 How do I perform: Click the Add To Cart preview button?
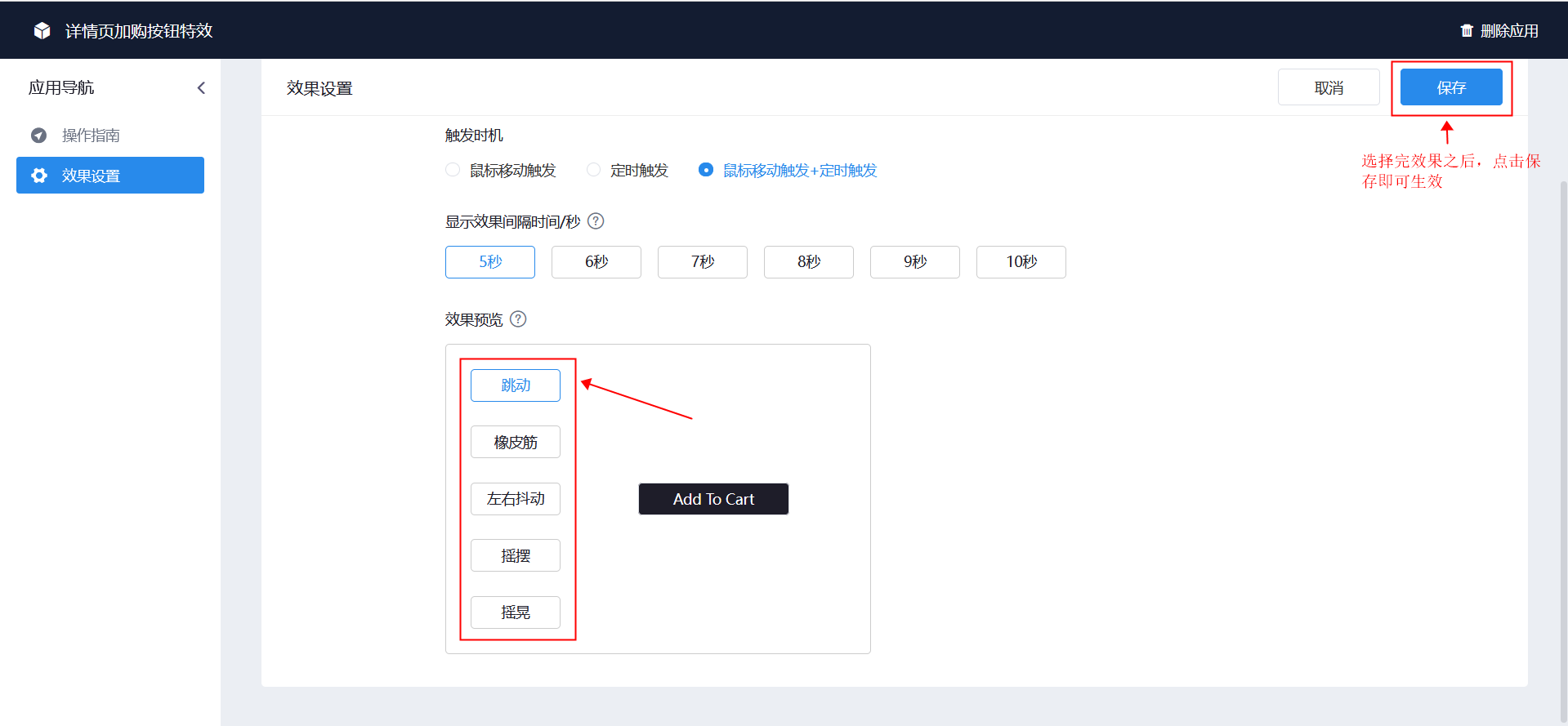(713, 499)
